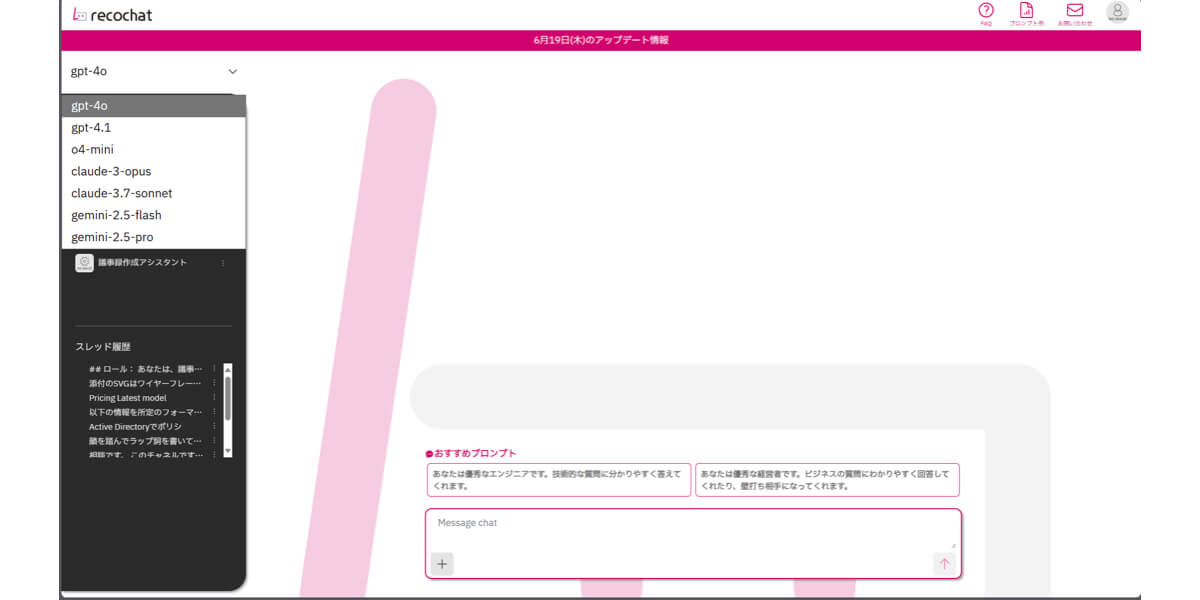Viewport: 1200px width, 600px height.
Task: Click thread history scrollbar up arrow
Action: (228, 368)
